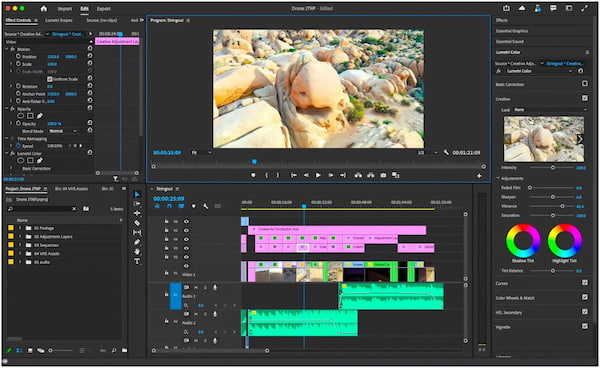The width and height of the screenshot is (600, 368).
Task: Step forward one frame
Action: click(331, 175)
